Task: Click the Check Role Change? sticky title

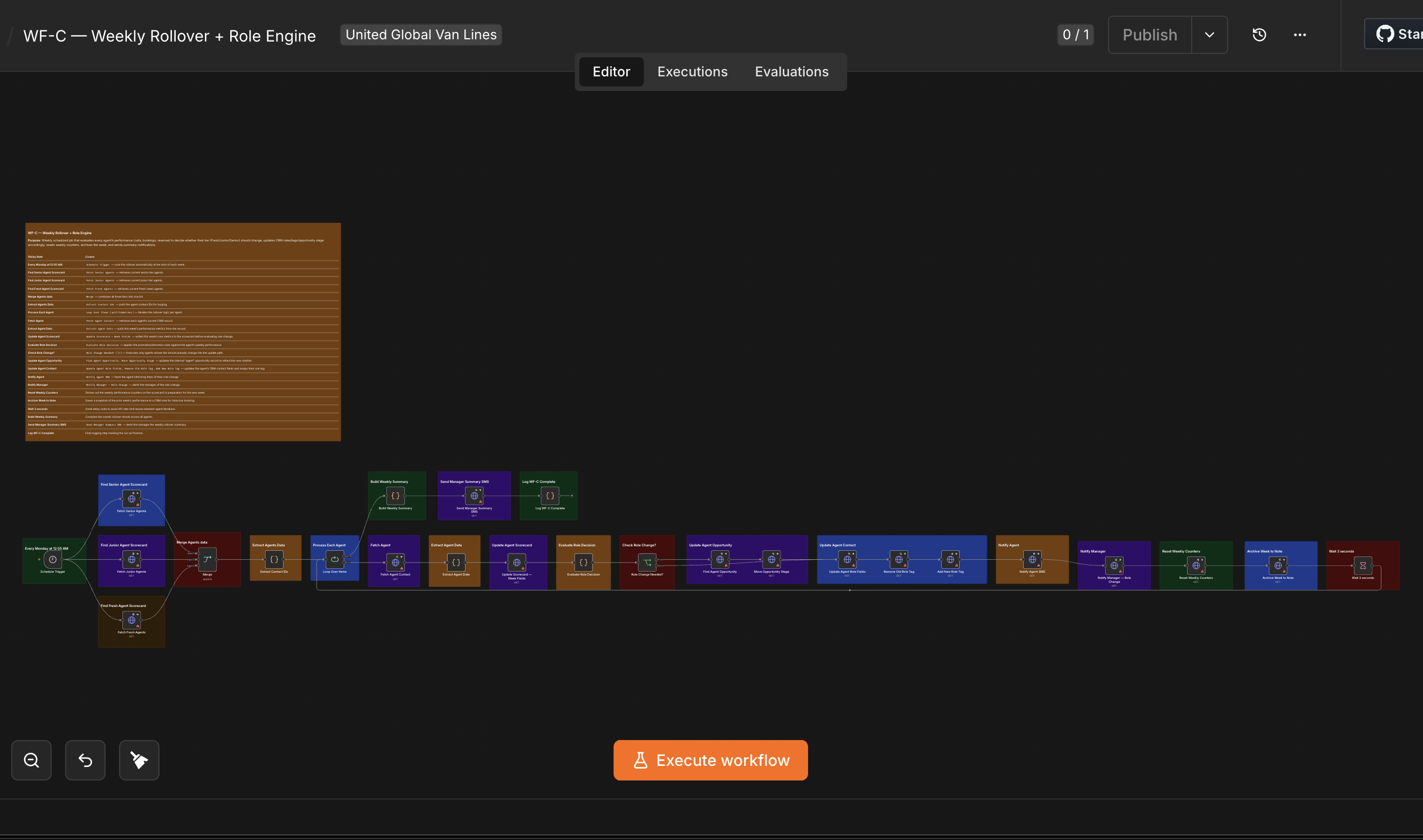Action: pos(638,545)
